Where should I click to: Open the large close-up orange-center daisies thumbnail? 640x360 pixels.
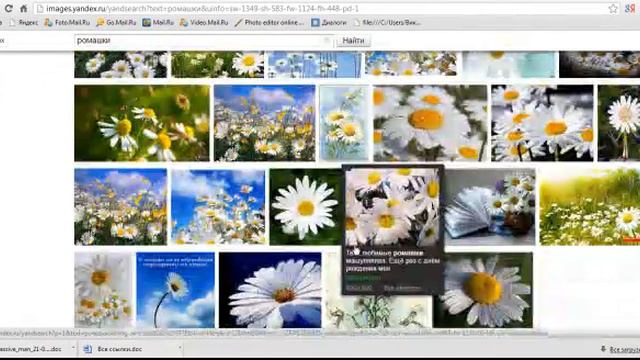[430, 123]
